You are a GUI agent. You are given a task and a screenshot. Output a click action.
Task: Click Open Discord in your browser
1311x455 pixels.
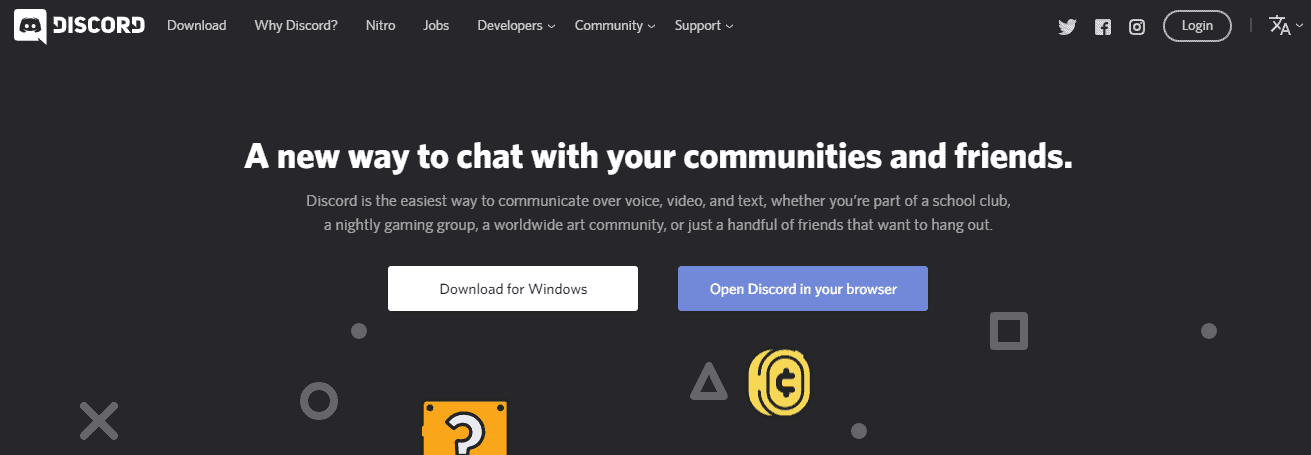(x=802, y=289)
